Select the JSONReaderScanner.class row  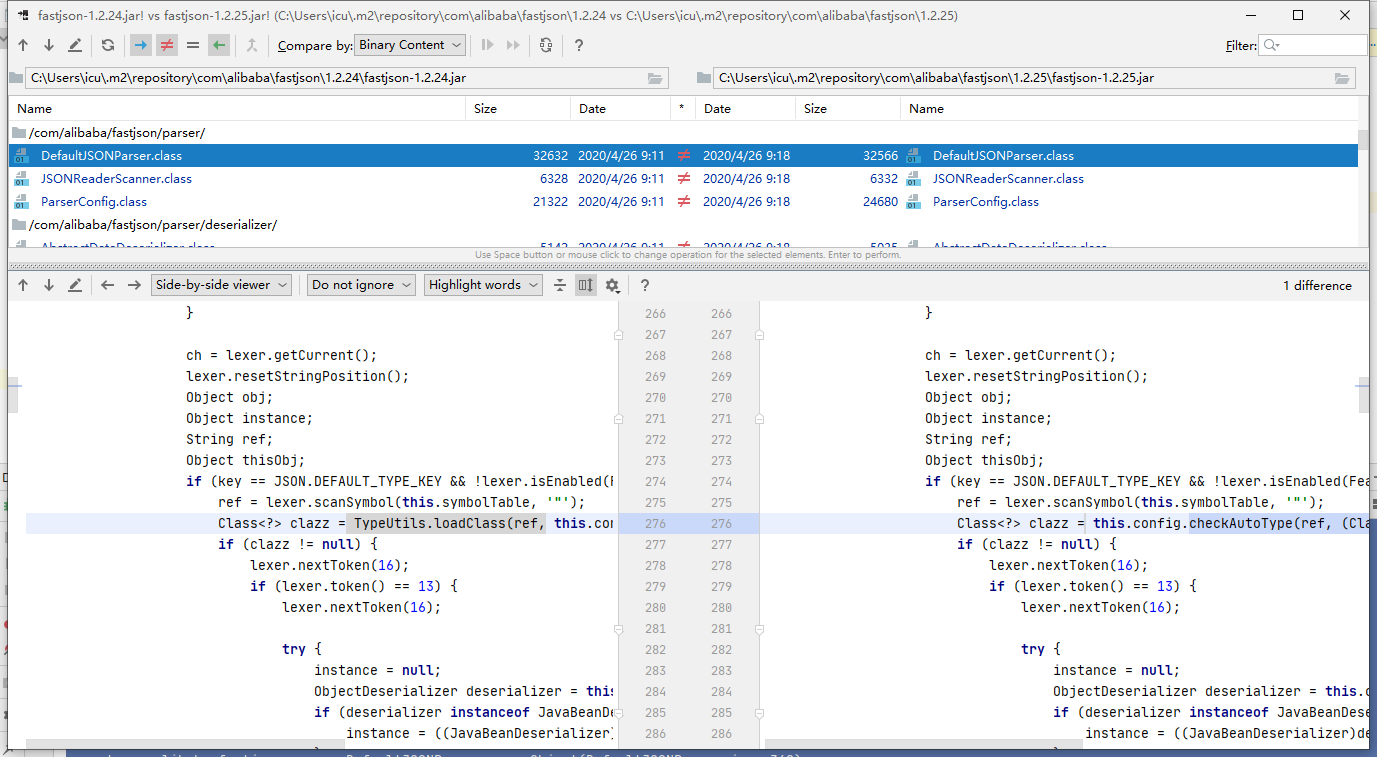click(x=683, y=179)
